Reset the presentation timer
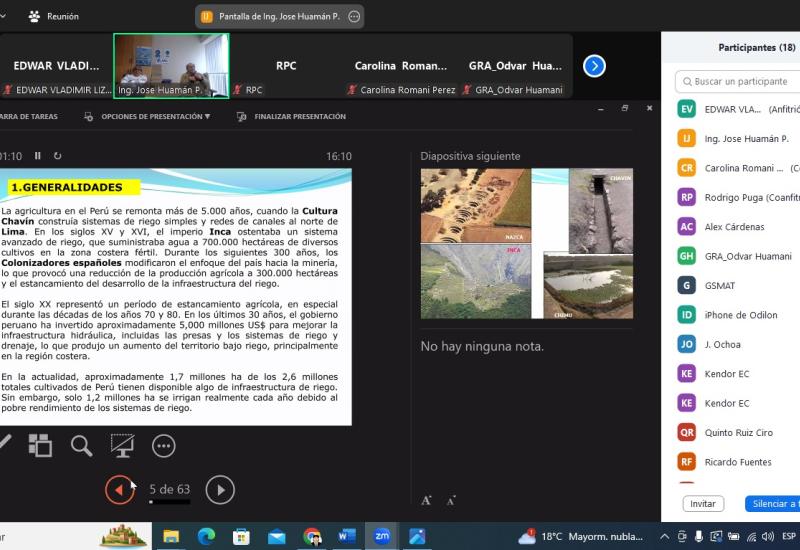 pos(58,156)
